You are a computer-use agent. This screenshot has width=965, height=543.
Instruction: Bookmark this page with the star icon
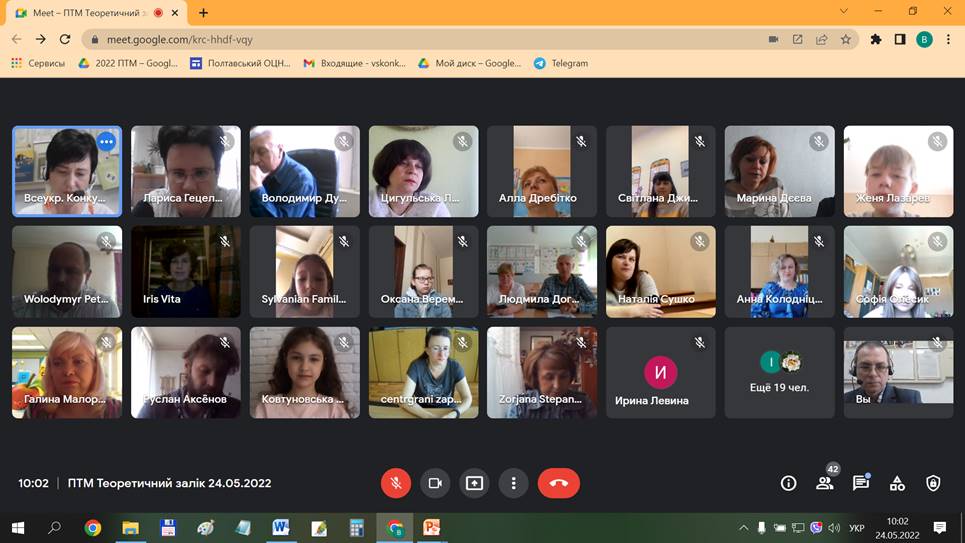(x=846, y=39)
